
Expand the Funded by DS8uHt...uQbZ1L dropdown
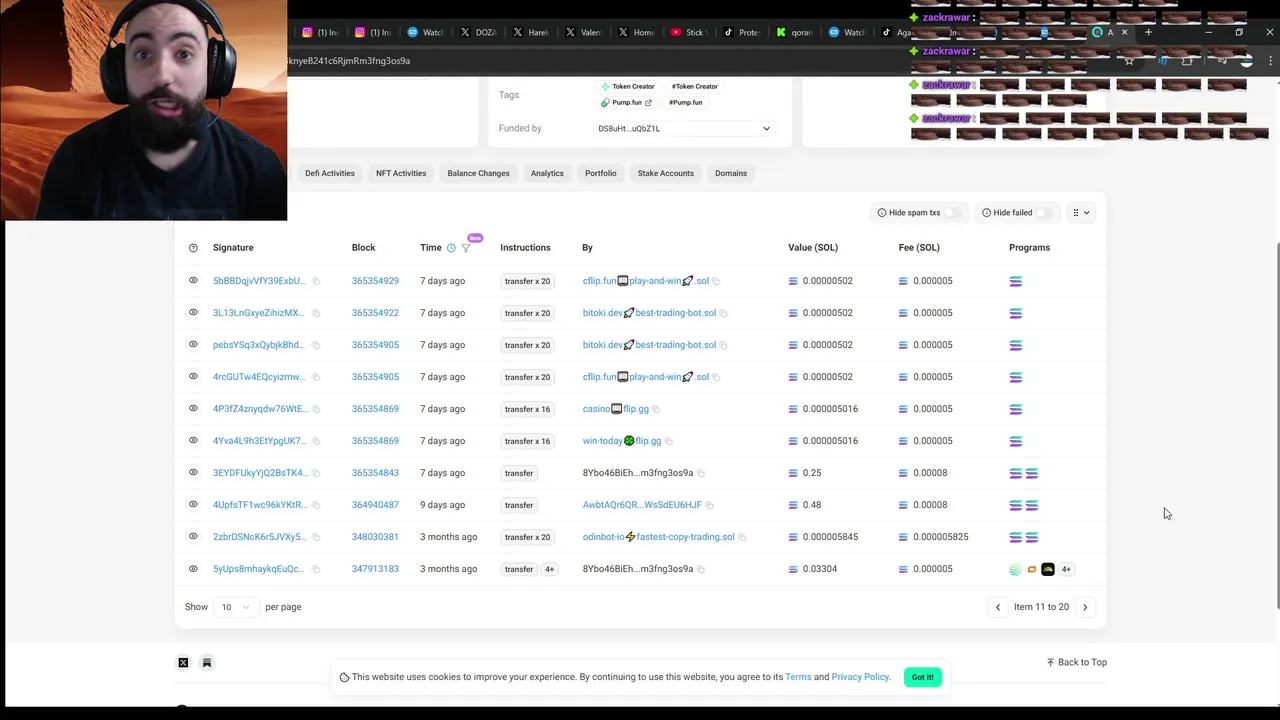pyautogui.click(x=684, y=129)
